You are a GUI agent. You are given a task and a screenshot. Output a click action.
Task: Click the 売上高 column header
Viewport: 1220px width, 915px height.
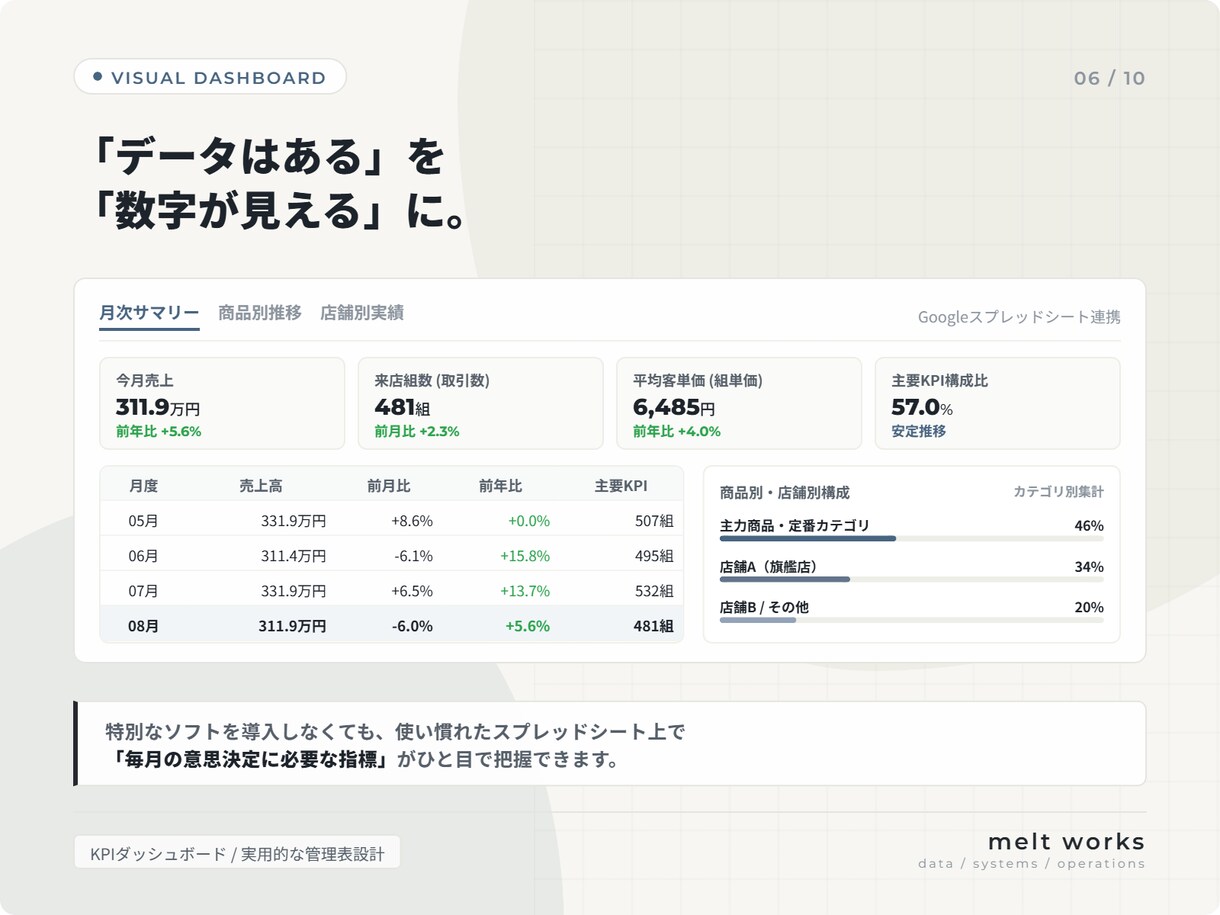coord(261,486)
